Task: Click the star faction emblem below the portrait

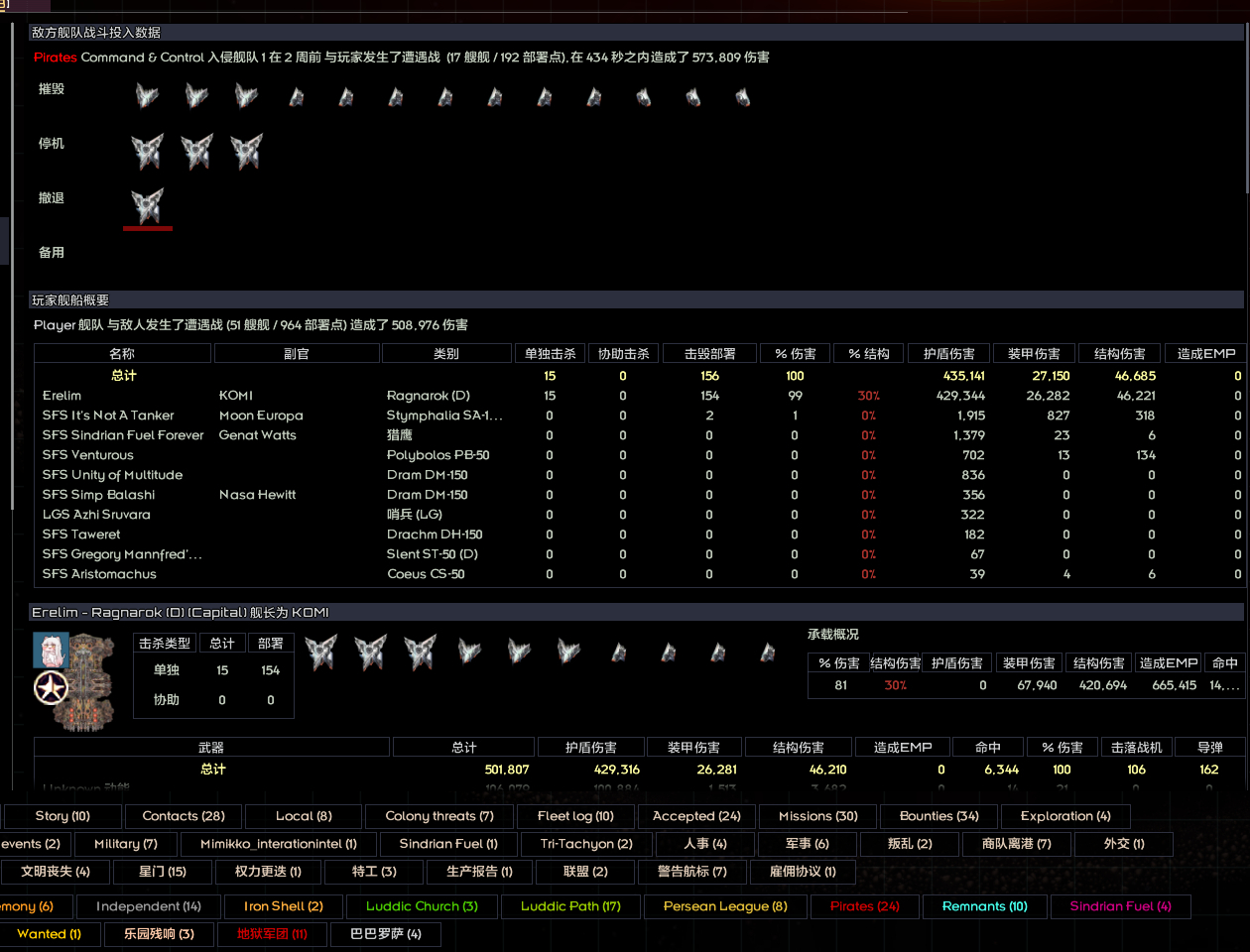Action: [51, 687]
